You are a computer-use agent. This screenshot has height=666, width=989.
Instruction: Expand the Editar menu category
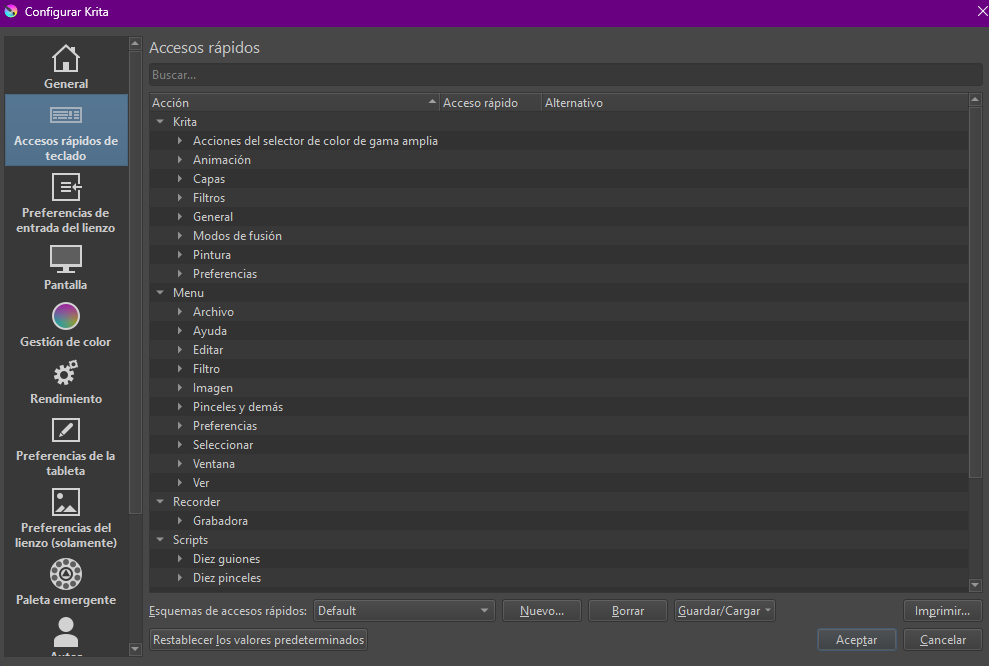click(x=180, y=349)
